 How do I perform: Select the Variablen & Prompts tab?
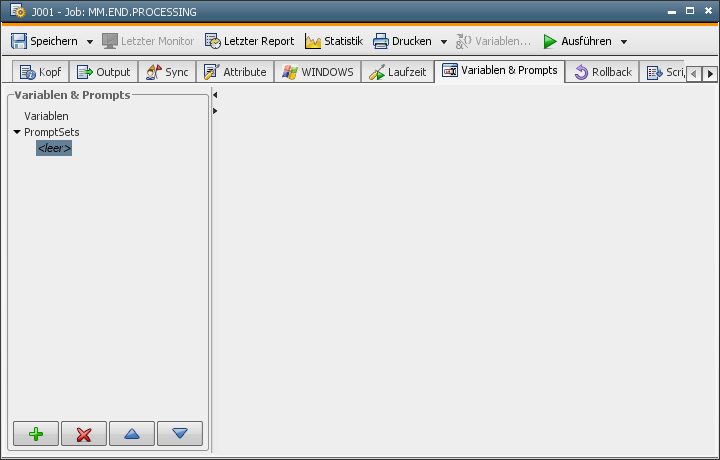coord(500,71)
